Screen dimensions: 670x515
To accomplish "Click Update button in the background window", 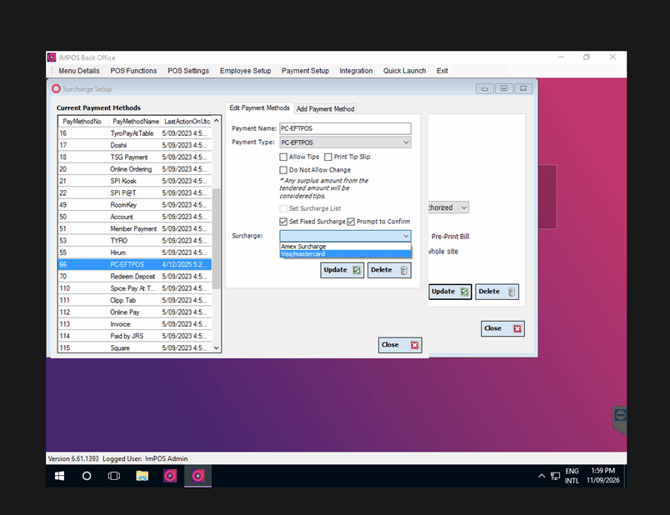I will tap(450, 291).
